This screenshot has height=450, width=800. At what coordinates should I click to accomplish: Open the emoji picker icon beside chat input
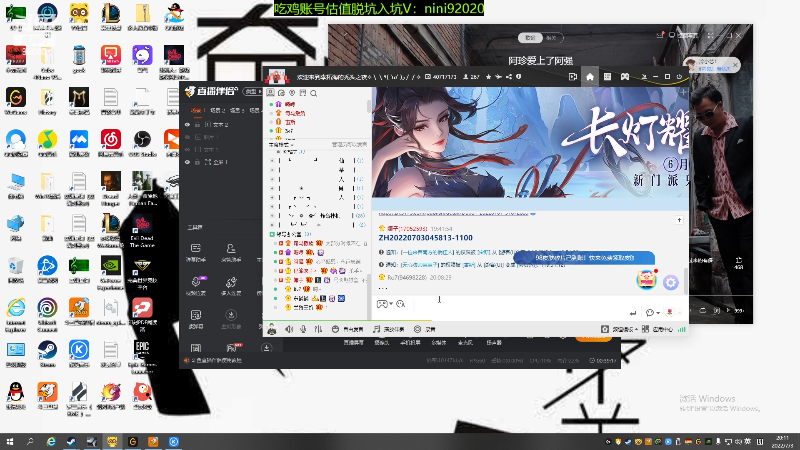click(401, 304)
